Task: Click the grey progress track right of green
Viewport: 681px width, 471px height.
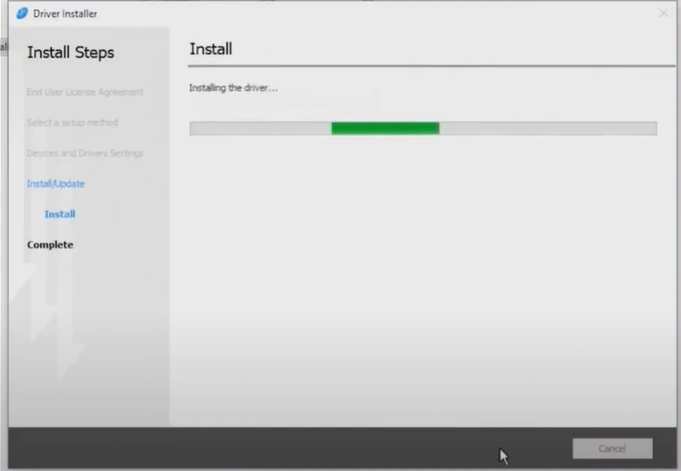Action: [548, 128]
